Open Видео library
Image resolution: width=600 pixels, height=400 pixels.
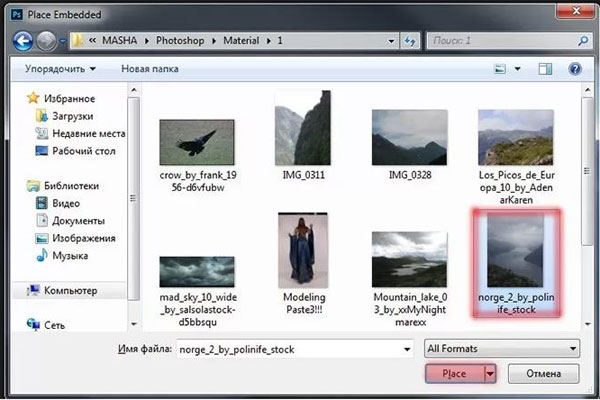pyautogui.click(x=66, y=203)
